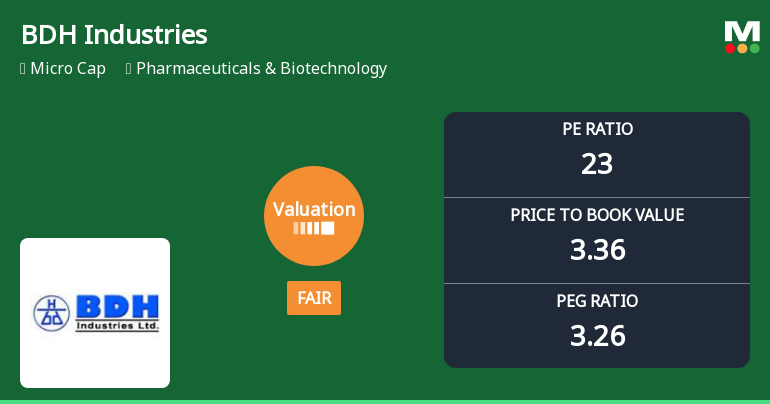Open Pharmaceuticals & Biotechnology sector link
770x404 pixels.
click(x=261, y=69)
